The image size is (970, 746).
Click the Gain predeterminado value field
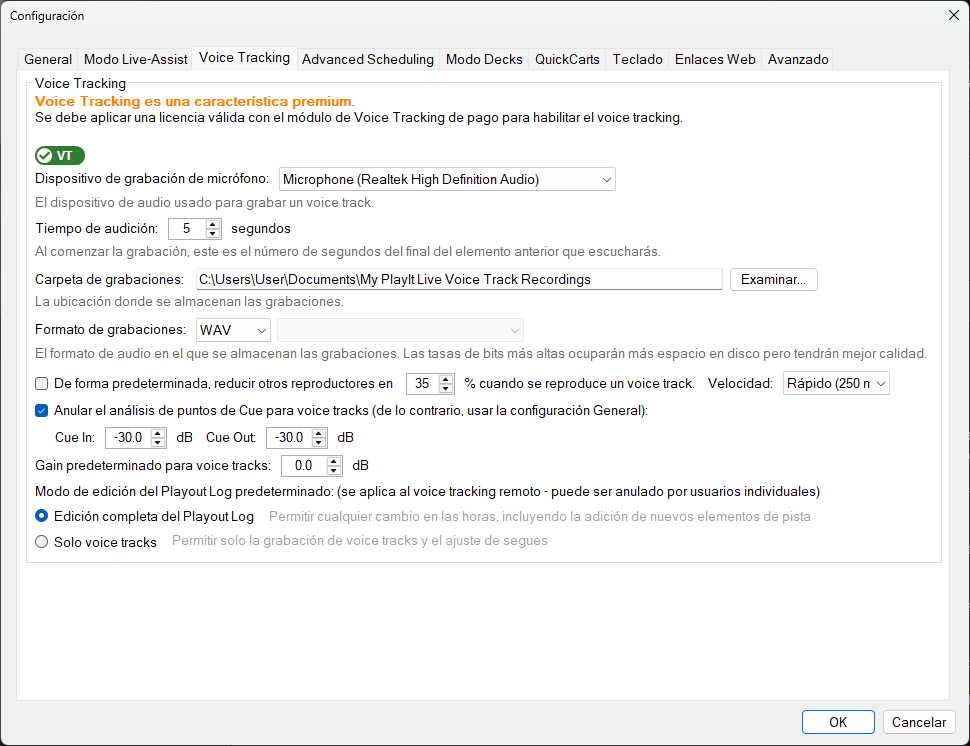click(x=304, y=466)
